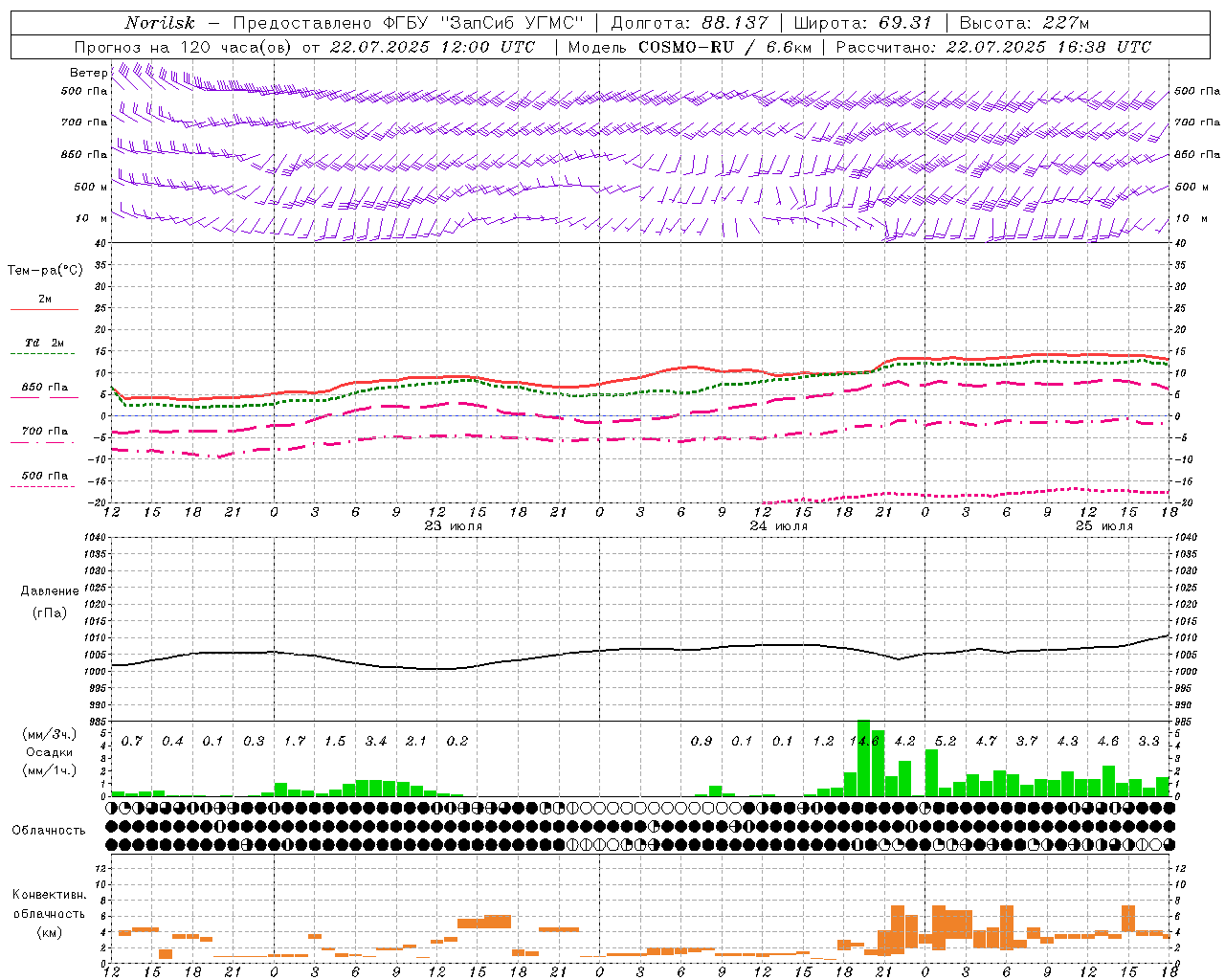The height and width of the screenshot is (980, 1225).
Task: Click the Ветер panel label
Action: tap(88, 73)
